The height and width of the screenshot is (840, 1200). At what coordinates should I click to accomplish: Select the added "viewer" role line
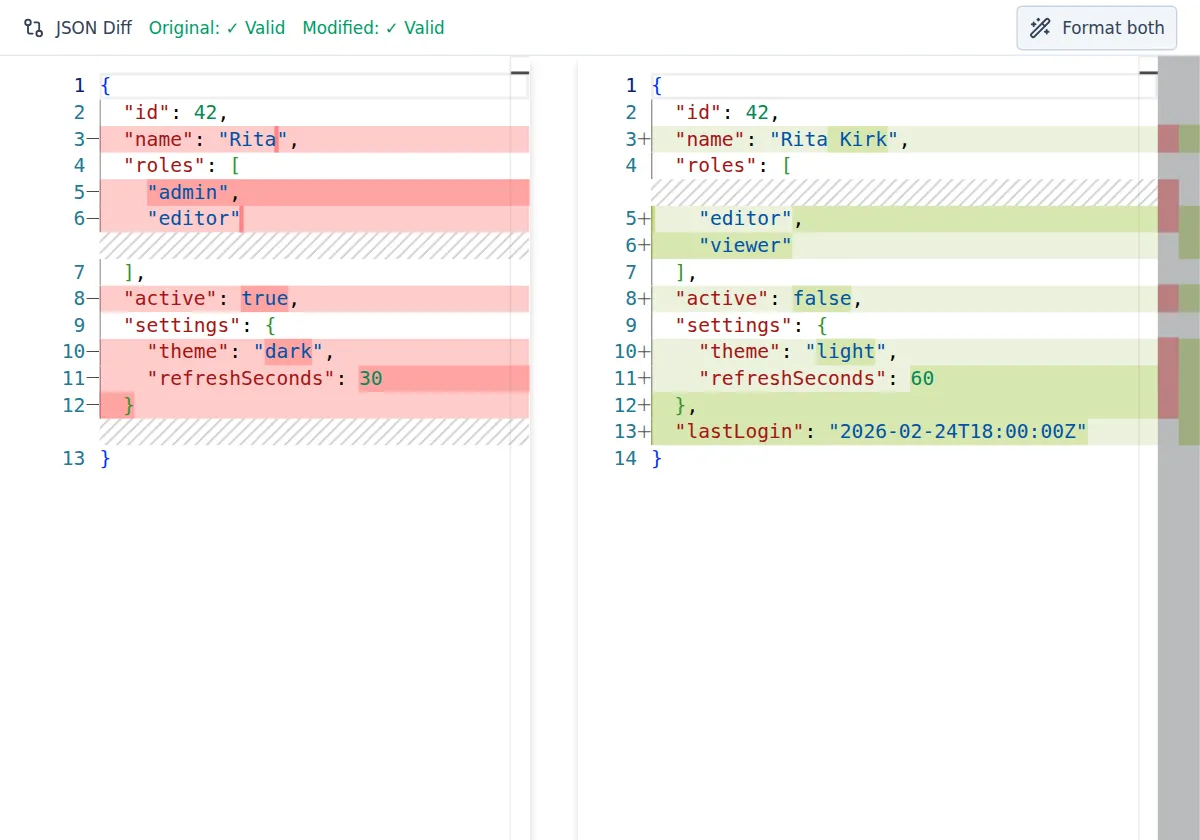(x=745, y=245)
